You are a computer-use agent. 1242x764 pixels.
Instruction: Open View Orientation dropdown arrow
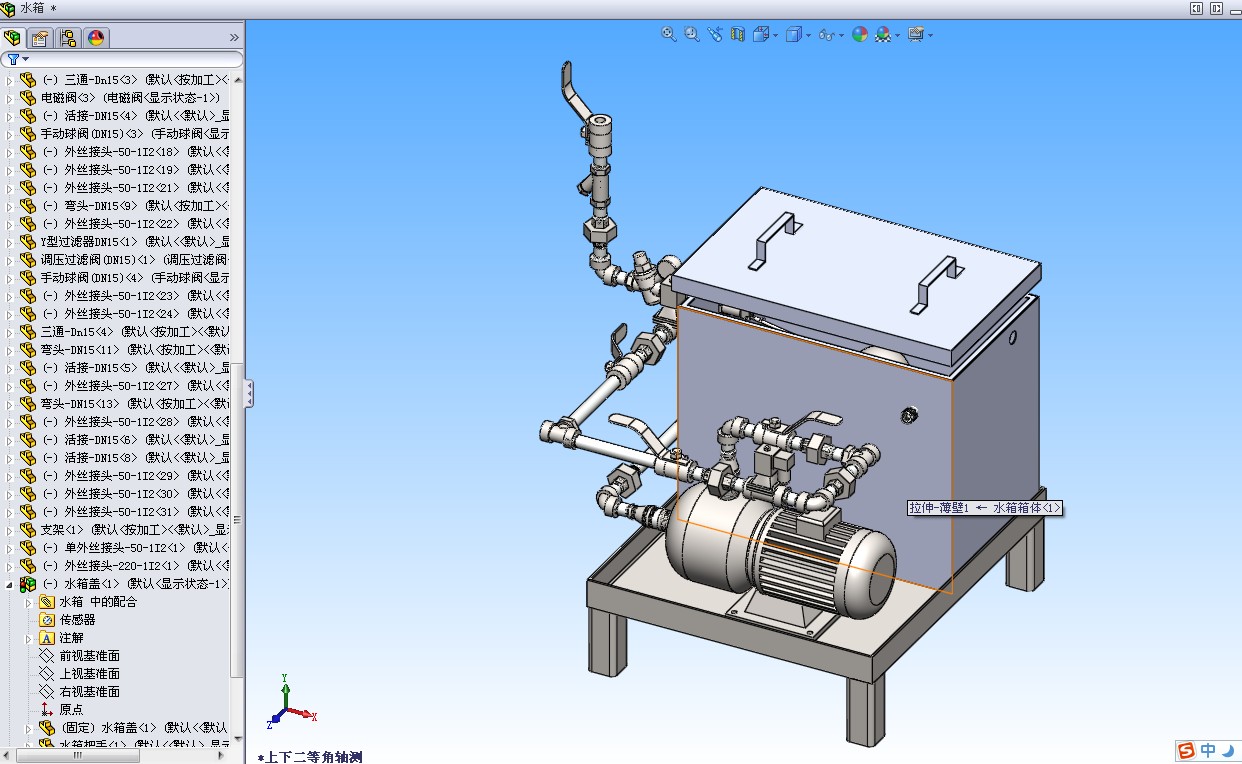pos(776,35)
